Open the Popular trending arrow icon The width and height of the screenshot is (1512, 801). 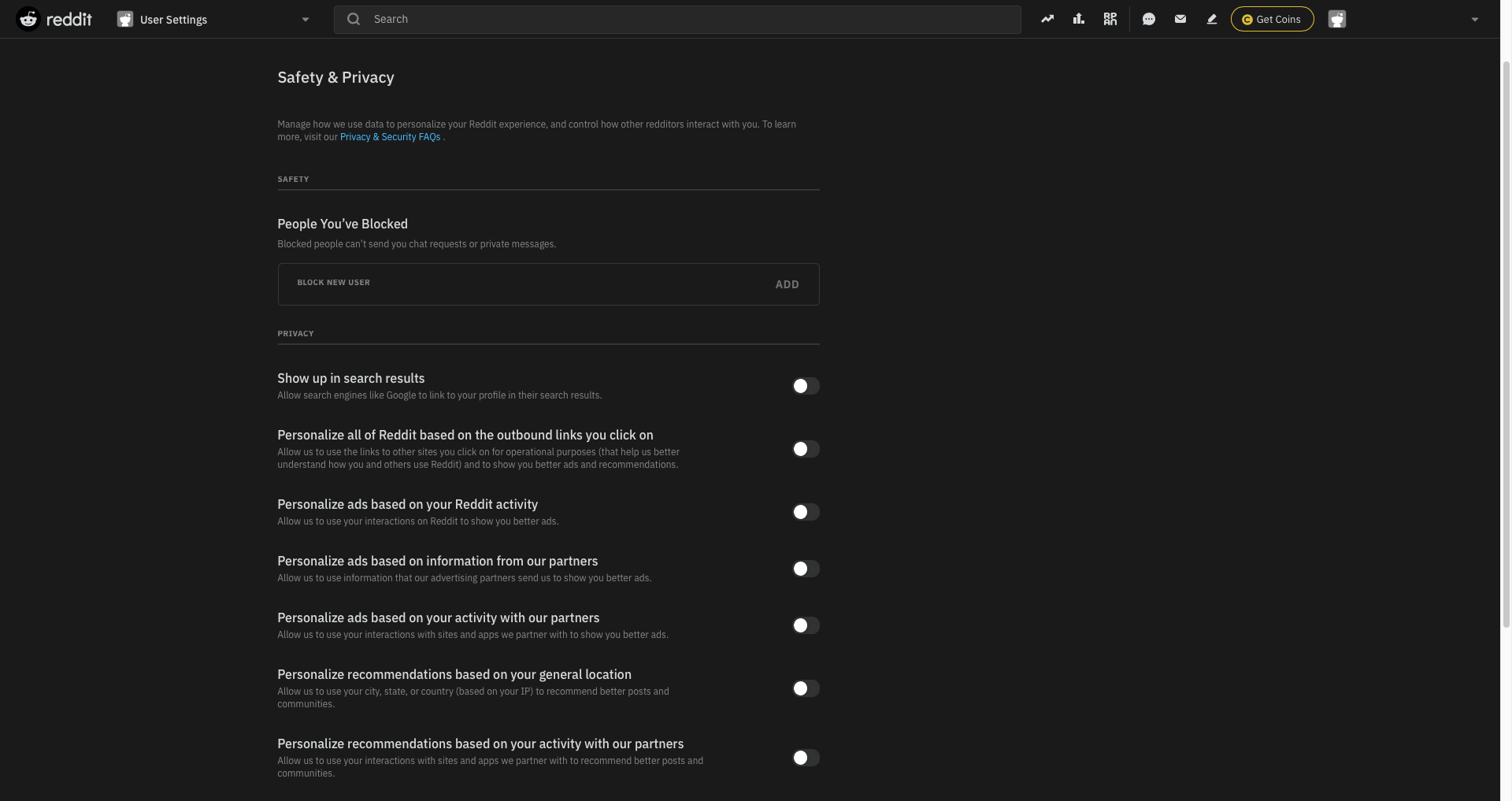[x=1047, y=19]
